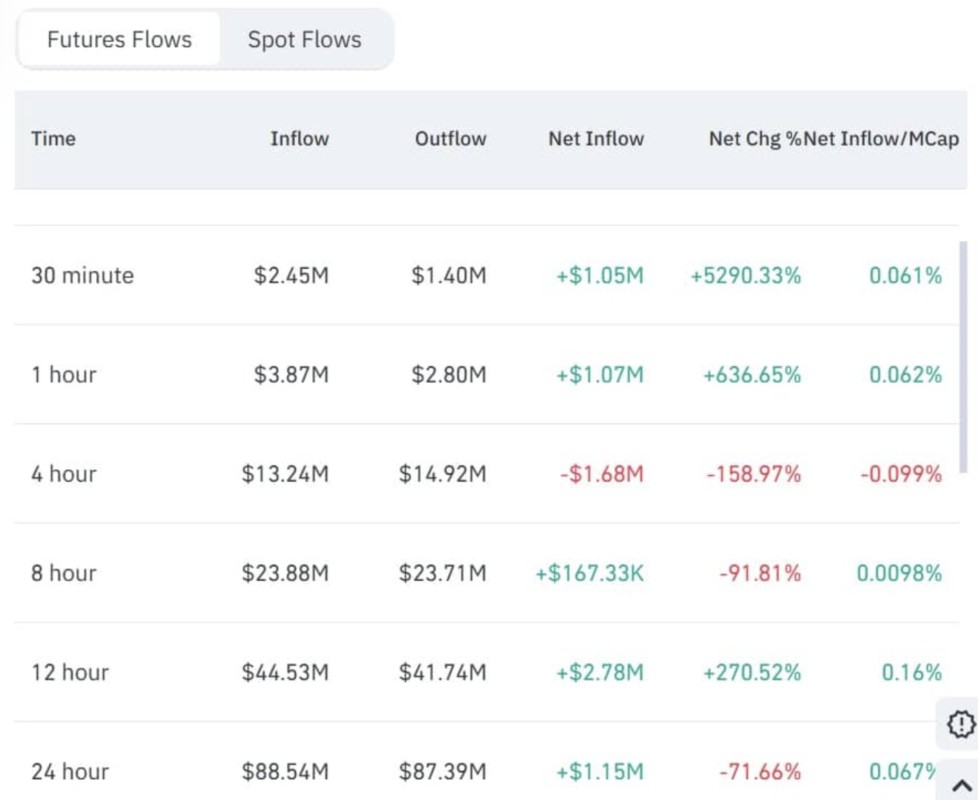
Task: Click the +$167.33K net inflow value
Action: (590, 573)
